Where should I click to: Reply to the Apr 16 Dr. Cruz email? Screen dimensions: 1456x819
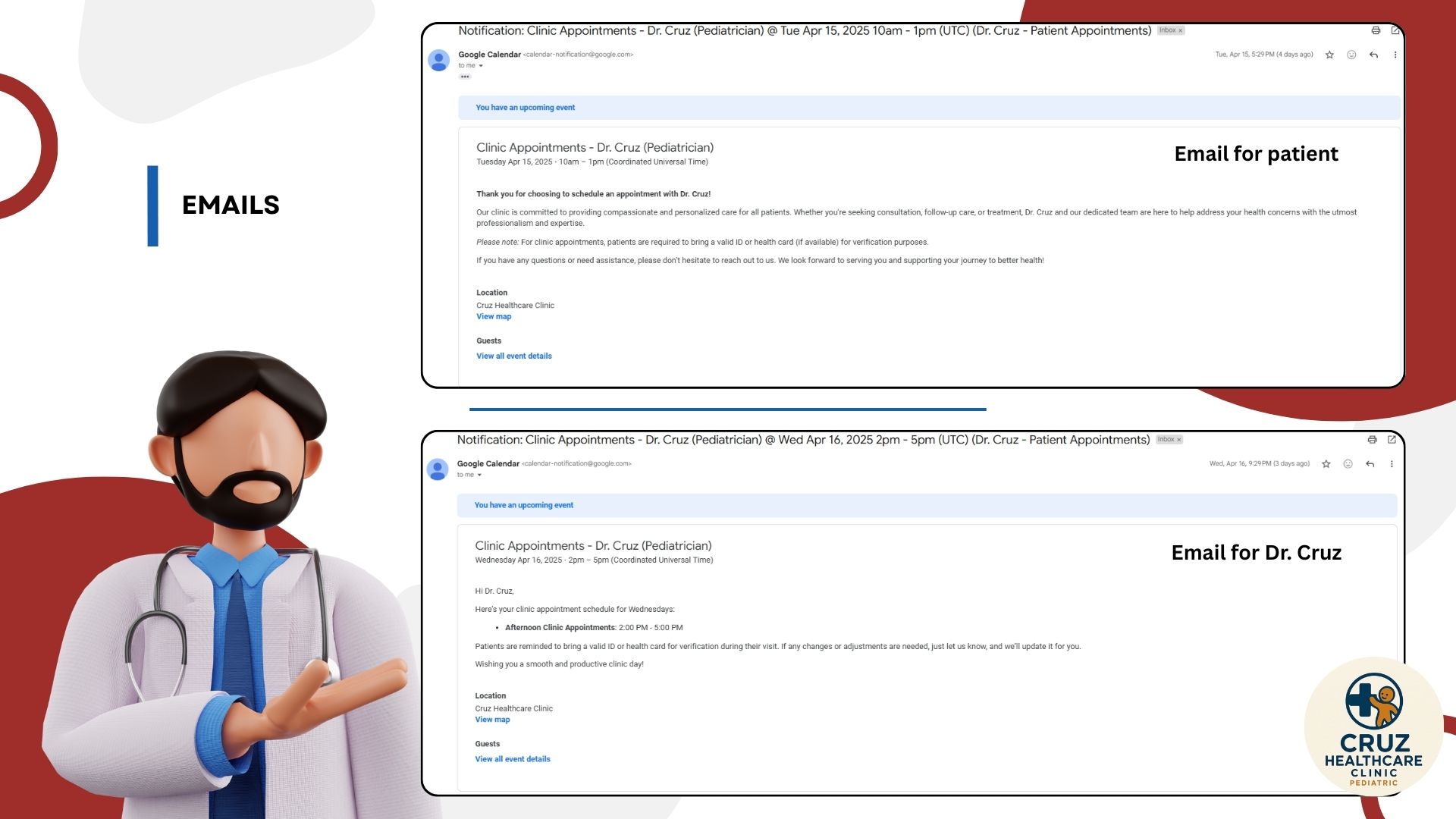(1370, 464)
